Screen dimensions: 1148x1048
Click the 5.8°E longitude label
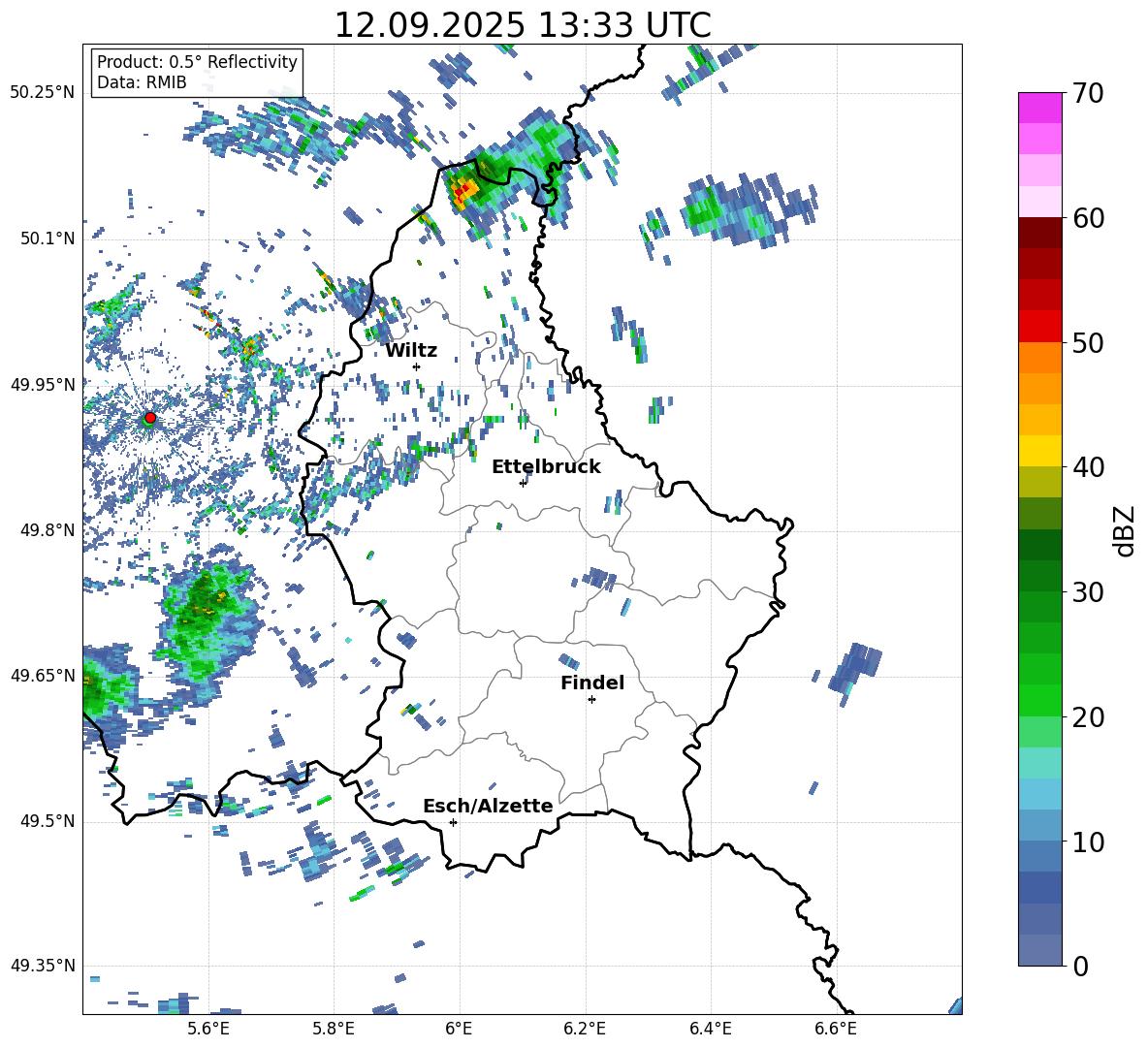(x=334, y=1029)
